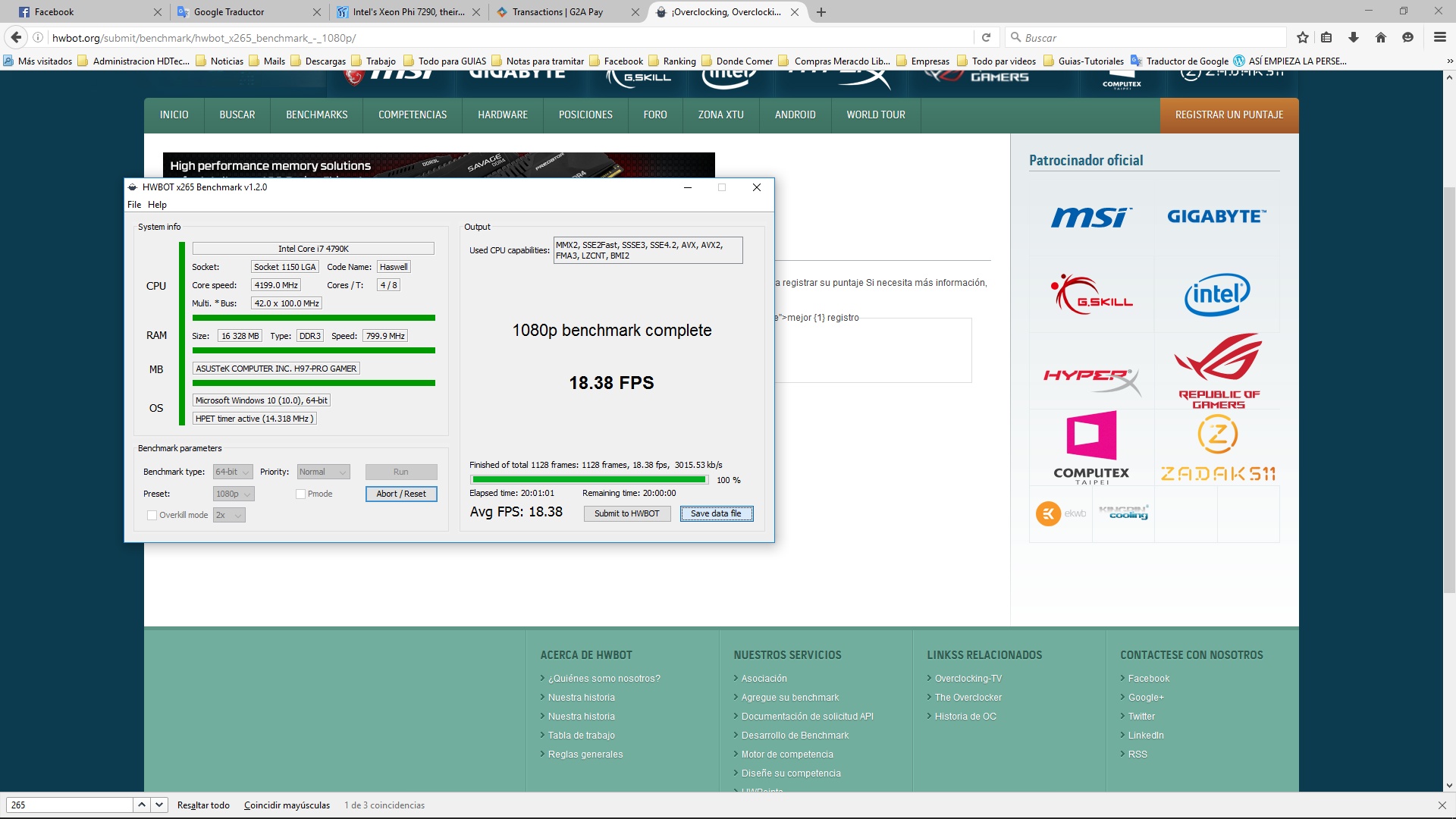Viewport: 1456px width, 819px height.
Task: Toggle Coincidir mayúsculas in find bar
Action: [287, 805]
